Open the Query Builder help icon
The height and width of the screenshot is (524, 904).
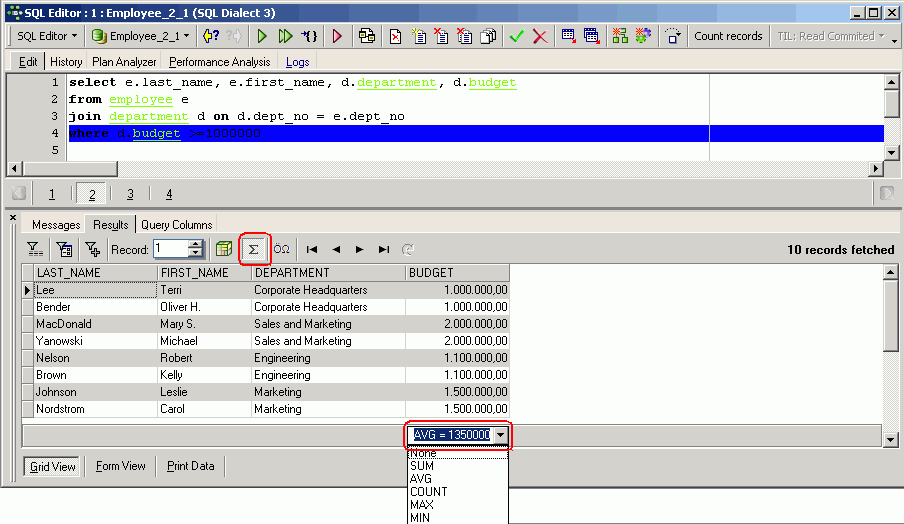[x=211, y=36]
